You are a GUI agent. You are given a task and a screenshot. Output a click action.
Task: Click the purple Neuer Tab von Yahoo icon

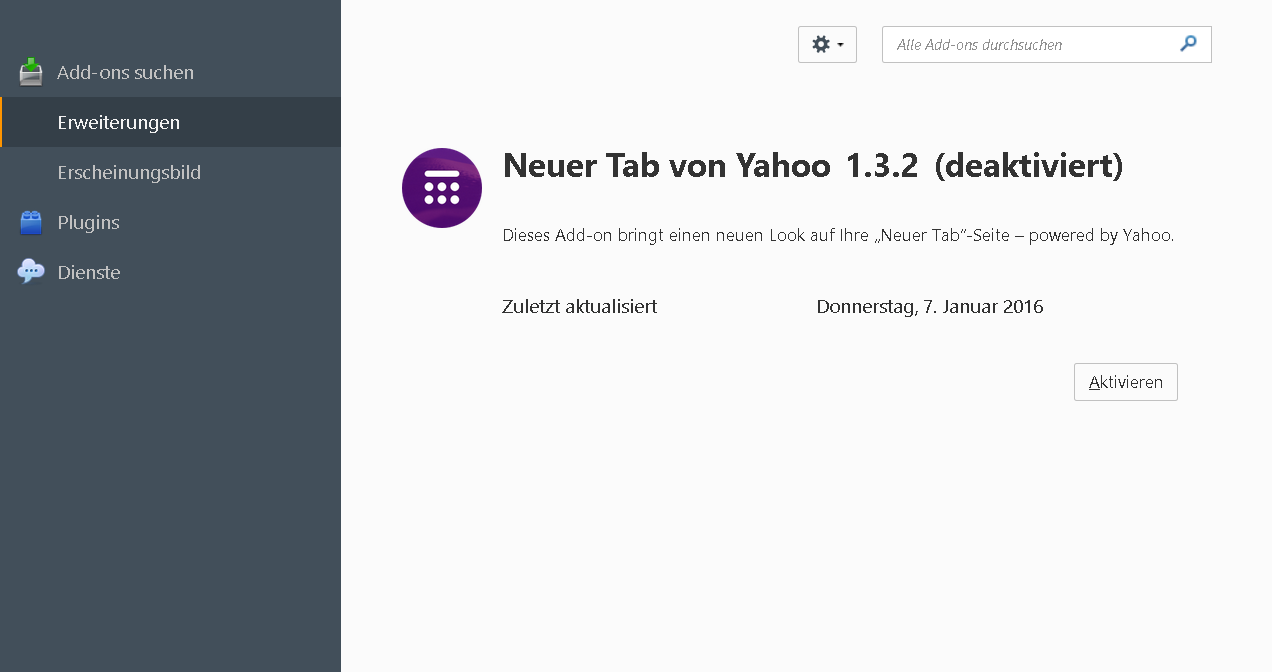pos(442,188)
